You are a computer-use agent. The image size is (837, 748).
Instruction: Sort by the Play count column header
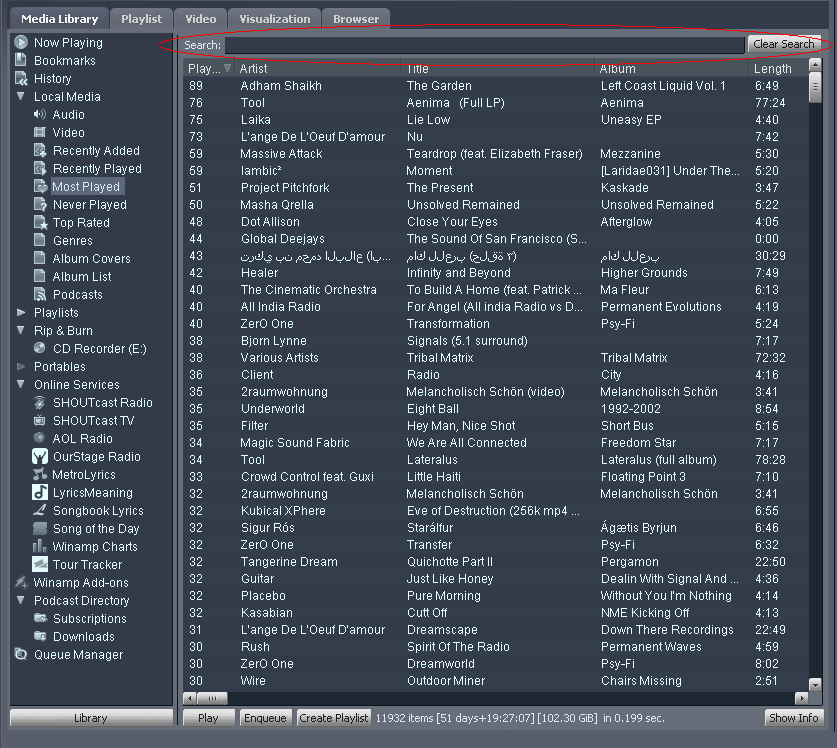pos(209,68)
